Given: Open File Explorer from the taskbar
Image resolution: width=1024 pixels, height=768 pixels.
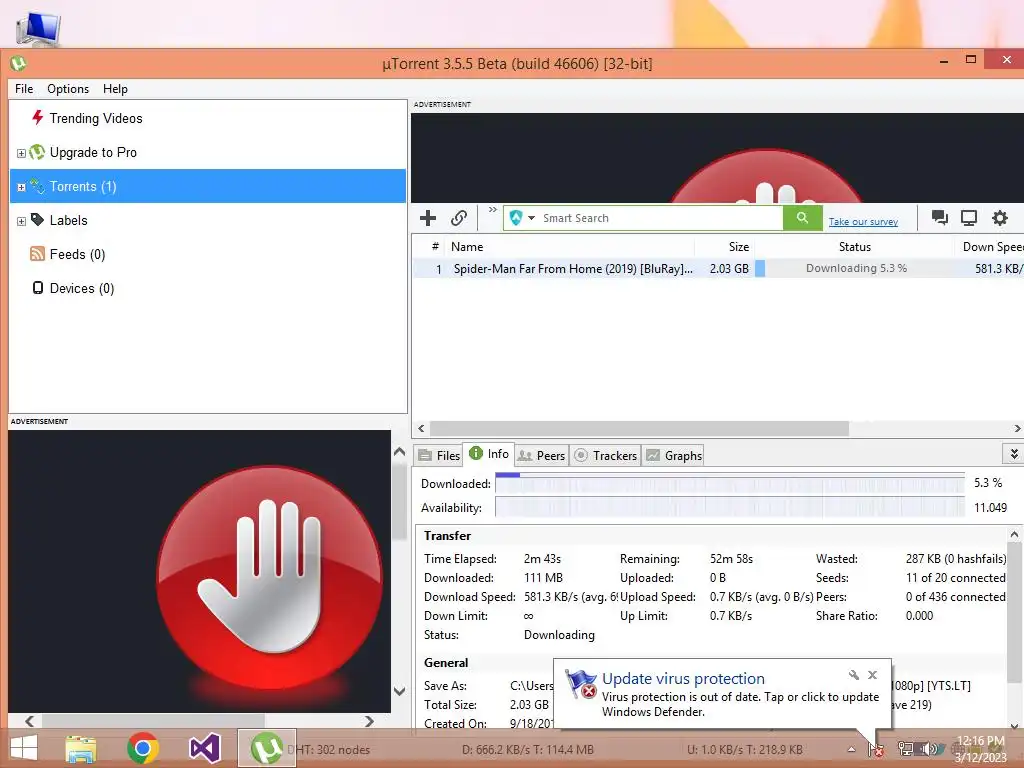Looking at the screenshot, I should (81, 748).
